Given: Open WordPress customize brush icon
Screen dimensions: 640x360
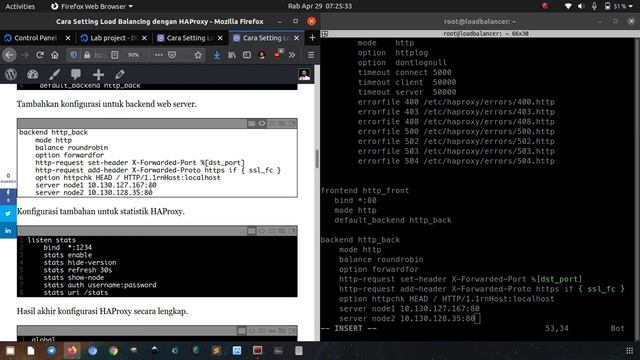Looking at the screenshot, I should 54,74.
